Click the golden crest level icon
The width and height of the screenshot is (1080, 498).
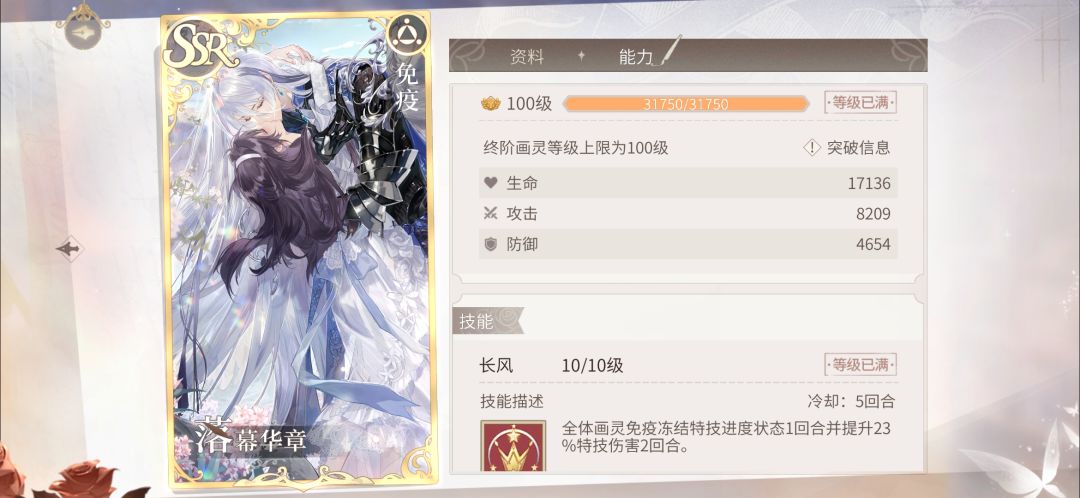point(490,104)
